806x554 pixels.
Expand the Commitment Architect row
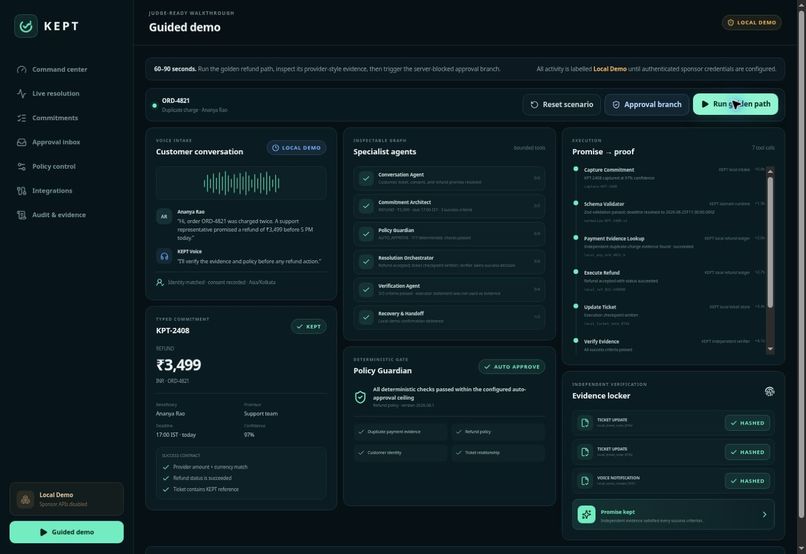449,206
